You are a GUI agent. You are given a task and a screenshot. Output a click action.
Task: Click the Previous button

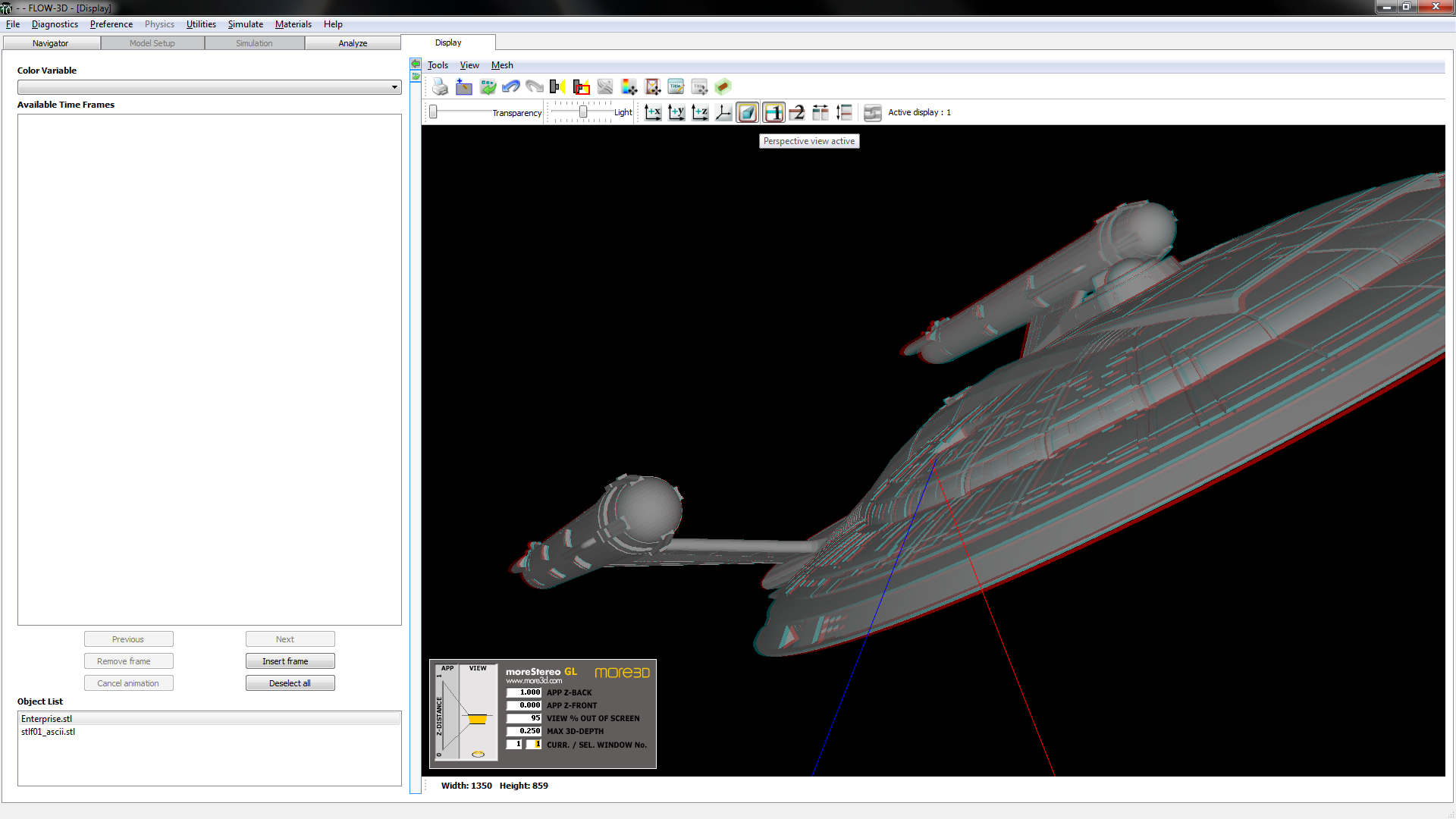coord(128,639)
